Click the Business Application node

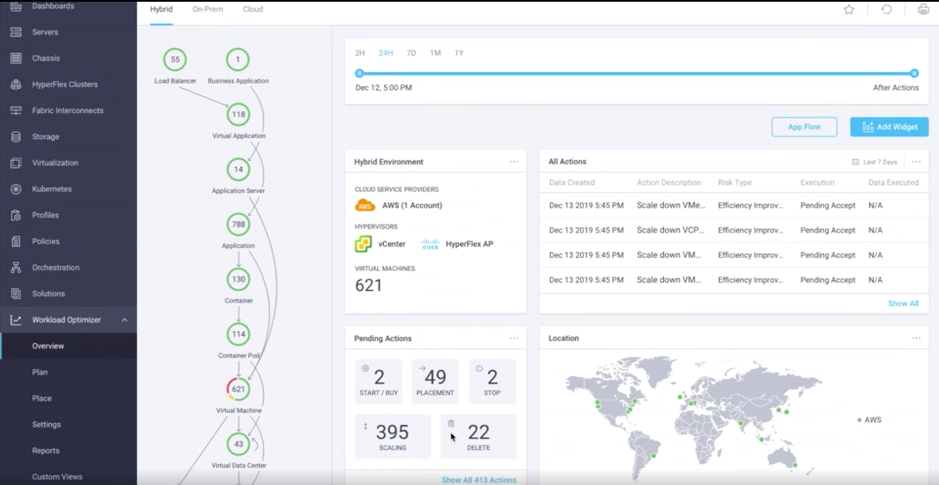point(238,59)
